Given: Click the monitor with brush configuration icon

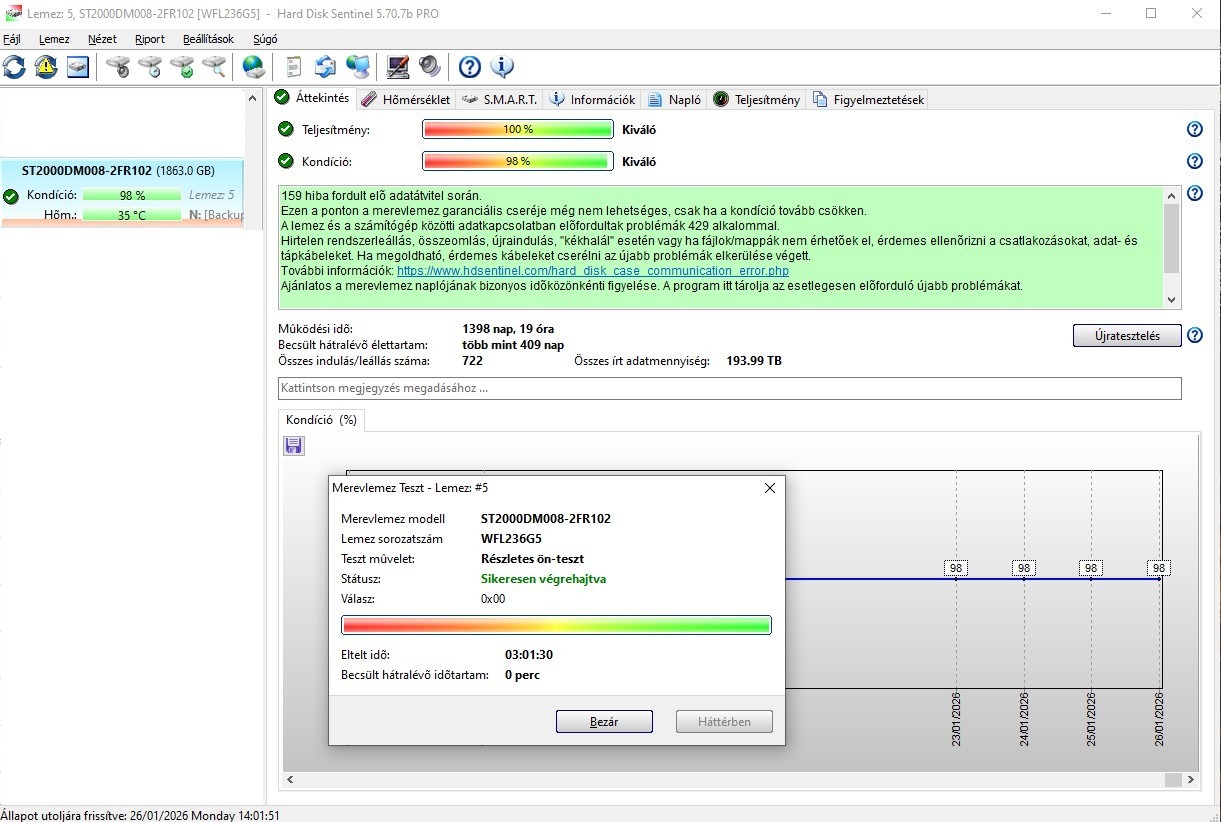Looking at the screenshot, I should [398, 67].
